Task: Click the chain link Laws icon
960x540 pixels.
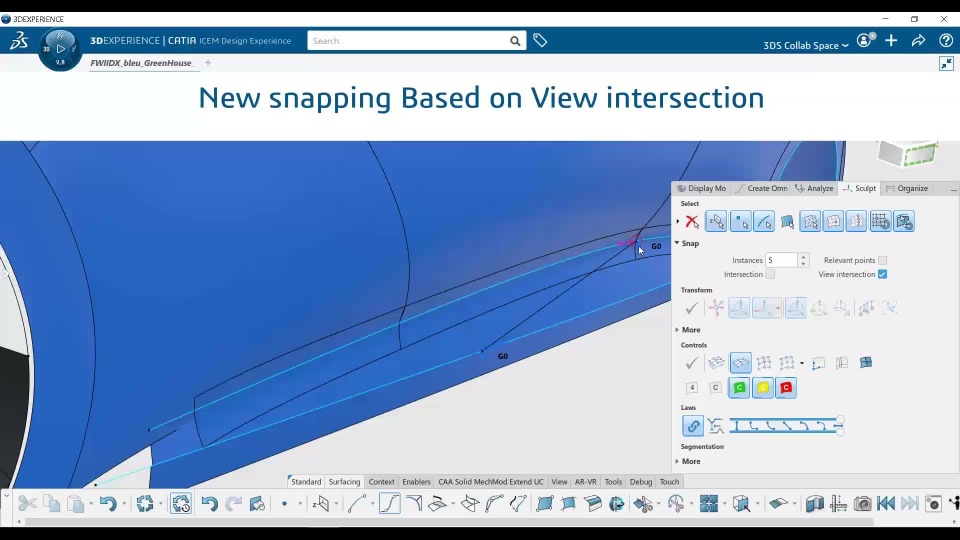Action: pos(693,426)
